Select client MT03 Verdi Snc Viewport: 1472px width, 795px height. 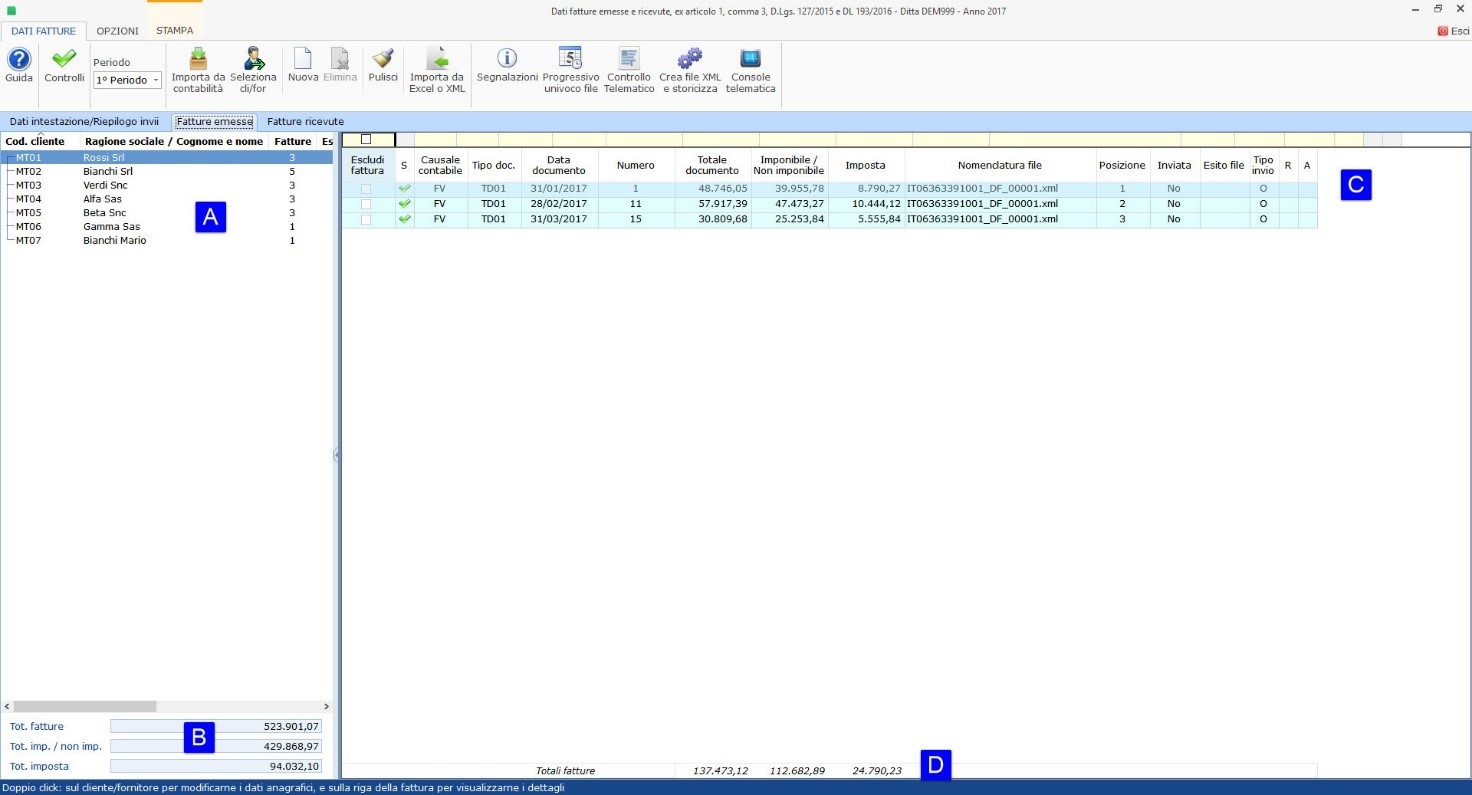(167, 185)
